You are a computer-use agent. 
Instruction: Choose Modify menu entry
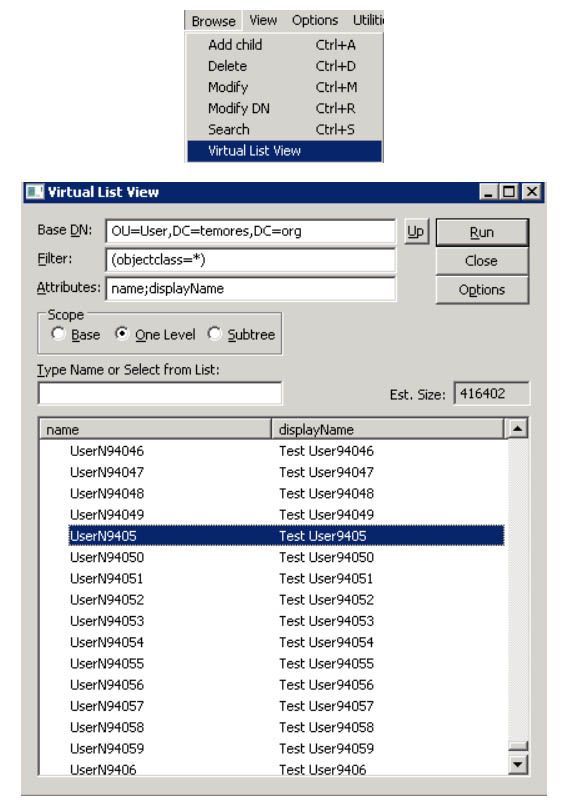pyautogui.click(x=284, y=87)
